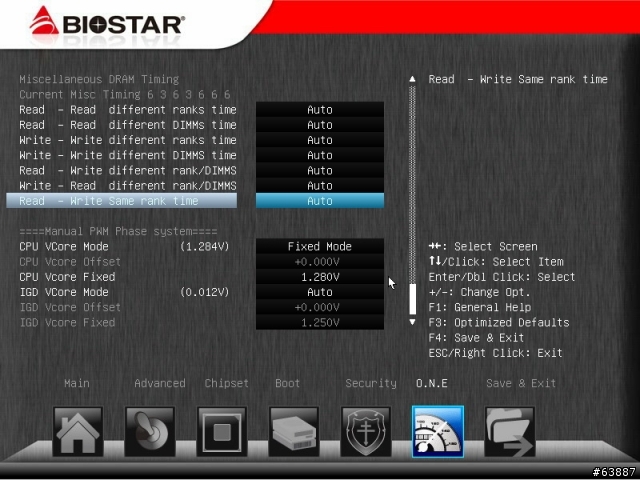Open Read-Read different DIMMs time Auto value
This screenshot has width=640, height=480.
(320, 125)
